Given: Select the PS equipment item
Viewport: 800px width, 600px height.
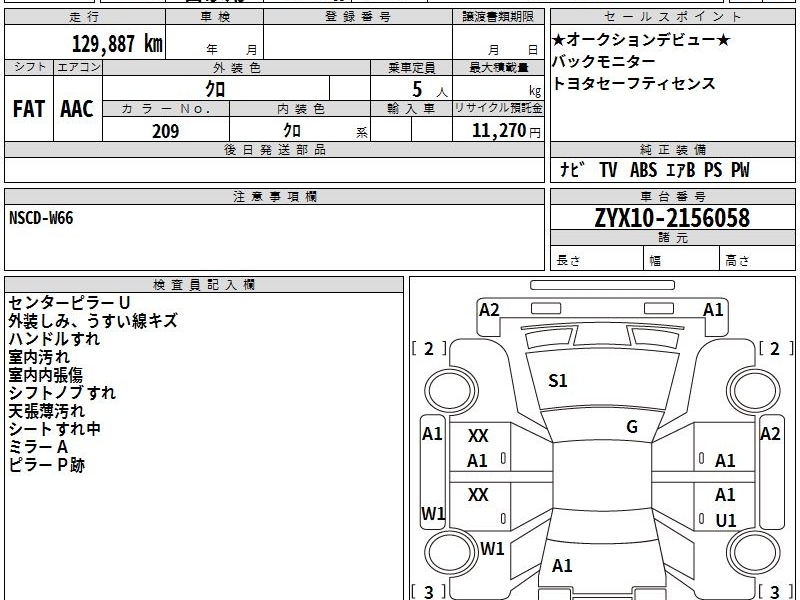Looking at the screenshot, I should tap(713, 169).
